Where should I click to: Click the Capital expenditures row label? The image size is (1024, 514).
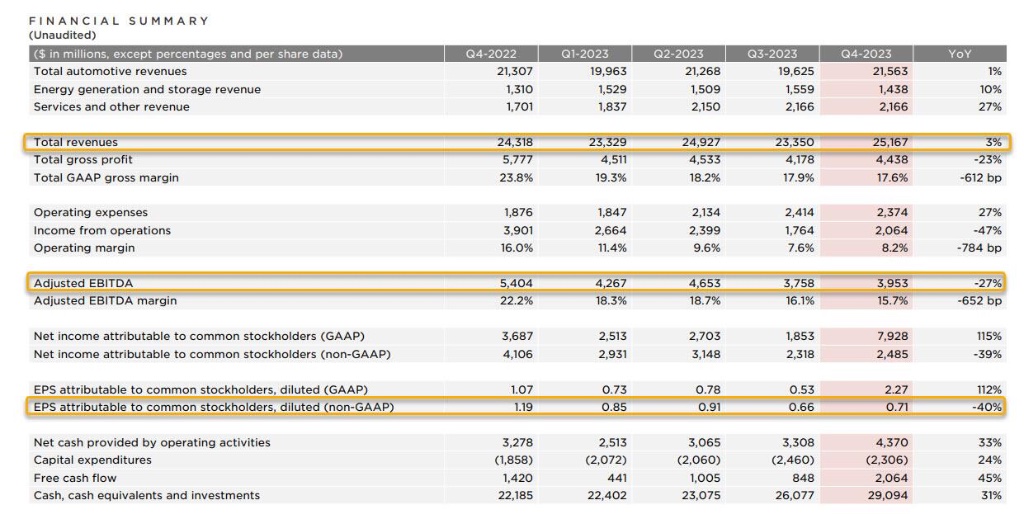pyautogui.click(x=93, y=460)
